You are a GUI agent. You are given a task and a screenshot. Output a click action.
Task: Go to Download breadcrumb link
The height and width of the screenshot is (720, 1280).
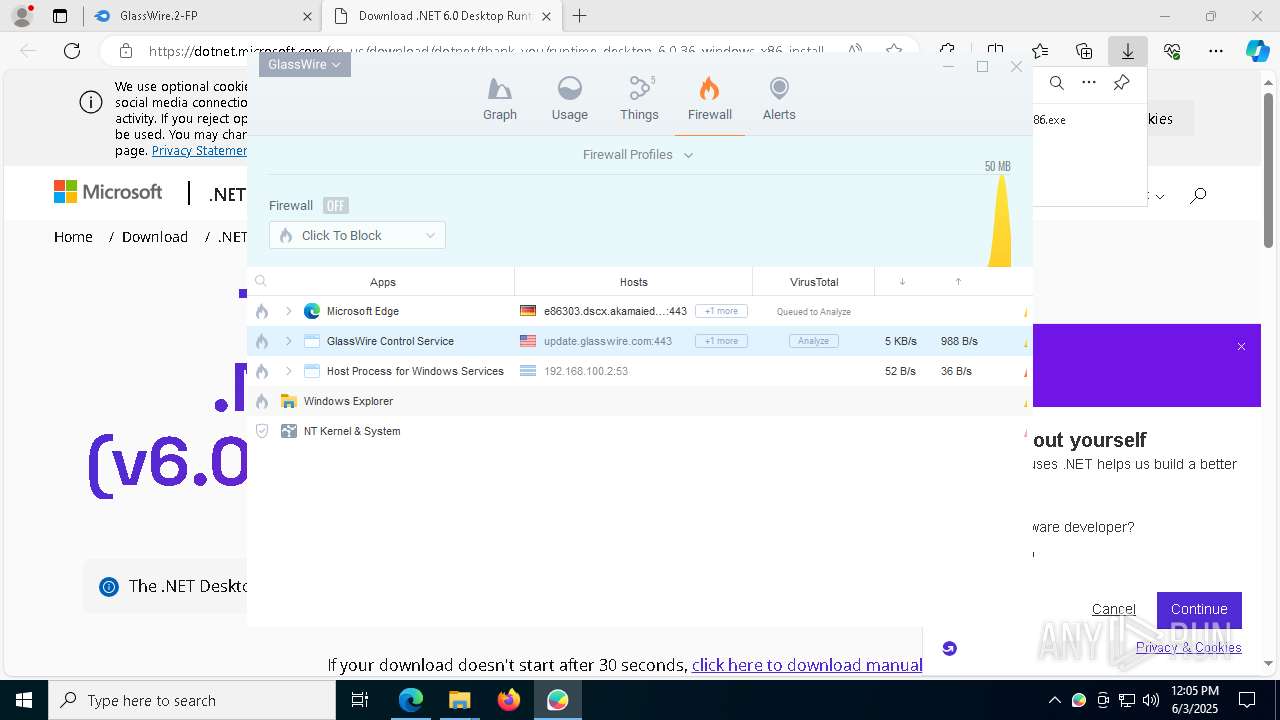tap(155, 237)
